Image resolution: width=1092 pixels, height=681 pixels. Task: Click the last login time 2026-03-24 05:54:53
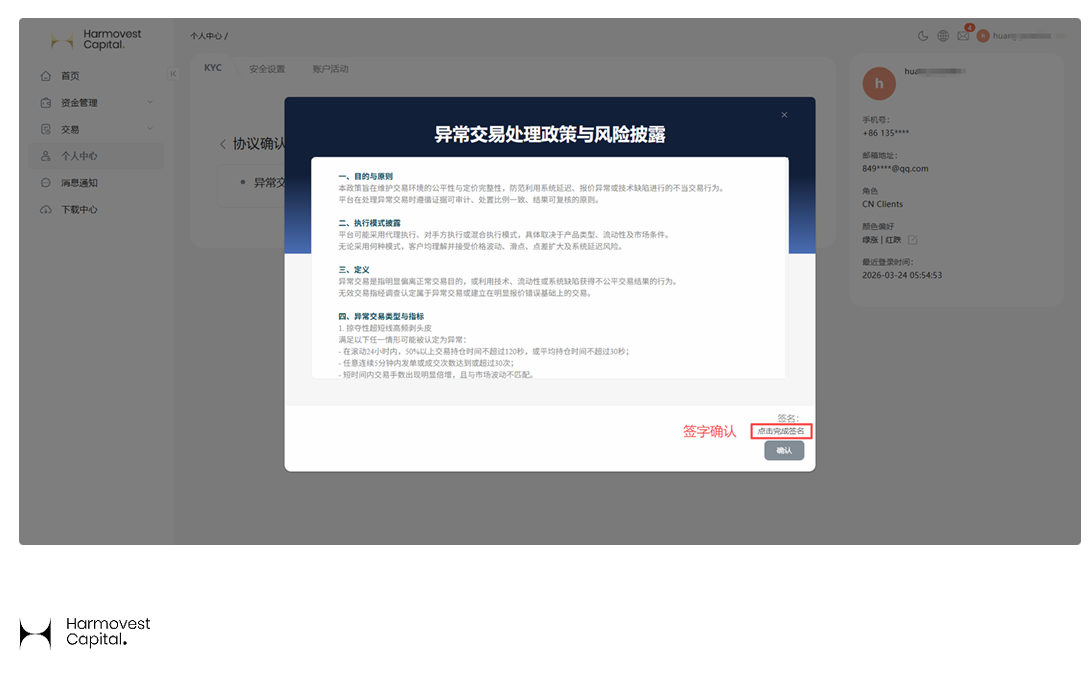point(902,275)
